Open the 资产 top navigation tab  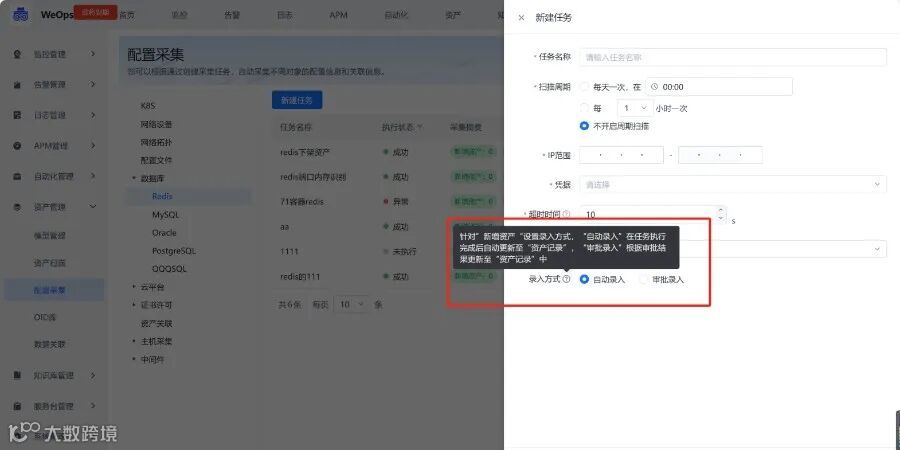click(453, 15)
